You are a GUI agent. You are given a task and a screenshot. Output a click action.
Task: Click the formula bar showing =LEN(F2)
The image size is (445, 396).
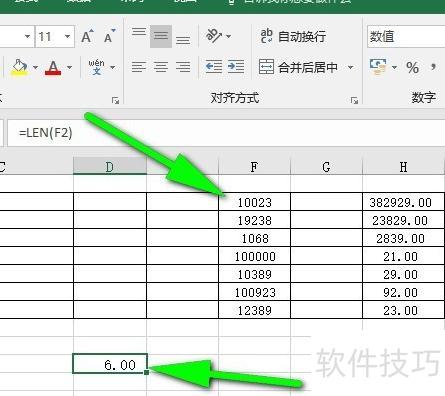pyautogui.click(x=226, y=133)
